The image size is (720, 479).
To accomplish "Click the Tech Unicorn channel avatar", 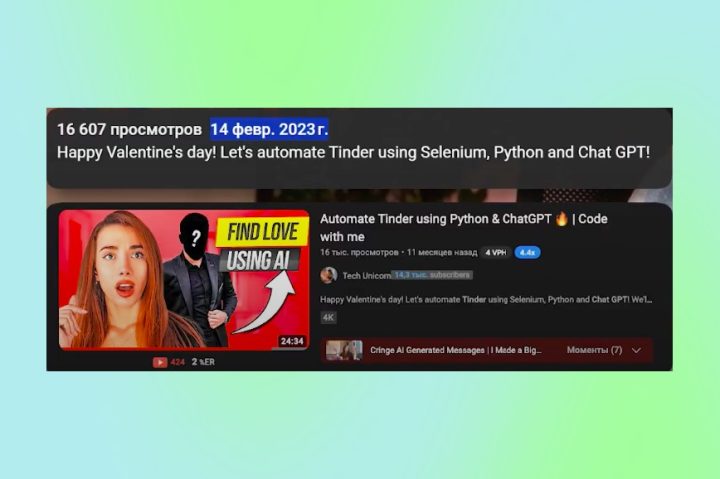I will [329, 275].
